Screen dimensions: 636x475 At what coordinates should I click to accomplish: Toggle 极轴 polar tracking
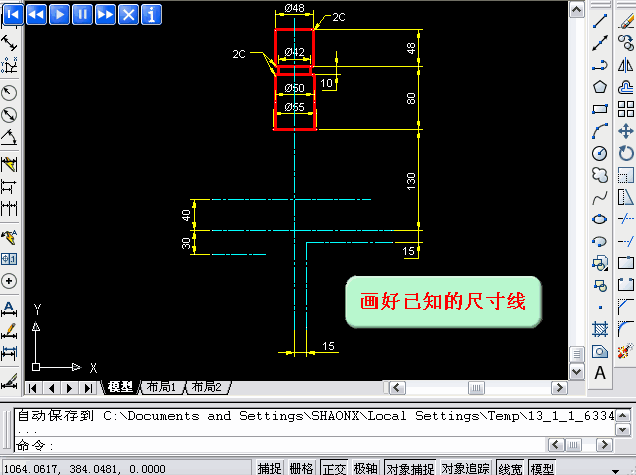365,469
